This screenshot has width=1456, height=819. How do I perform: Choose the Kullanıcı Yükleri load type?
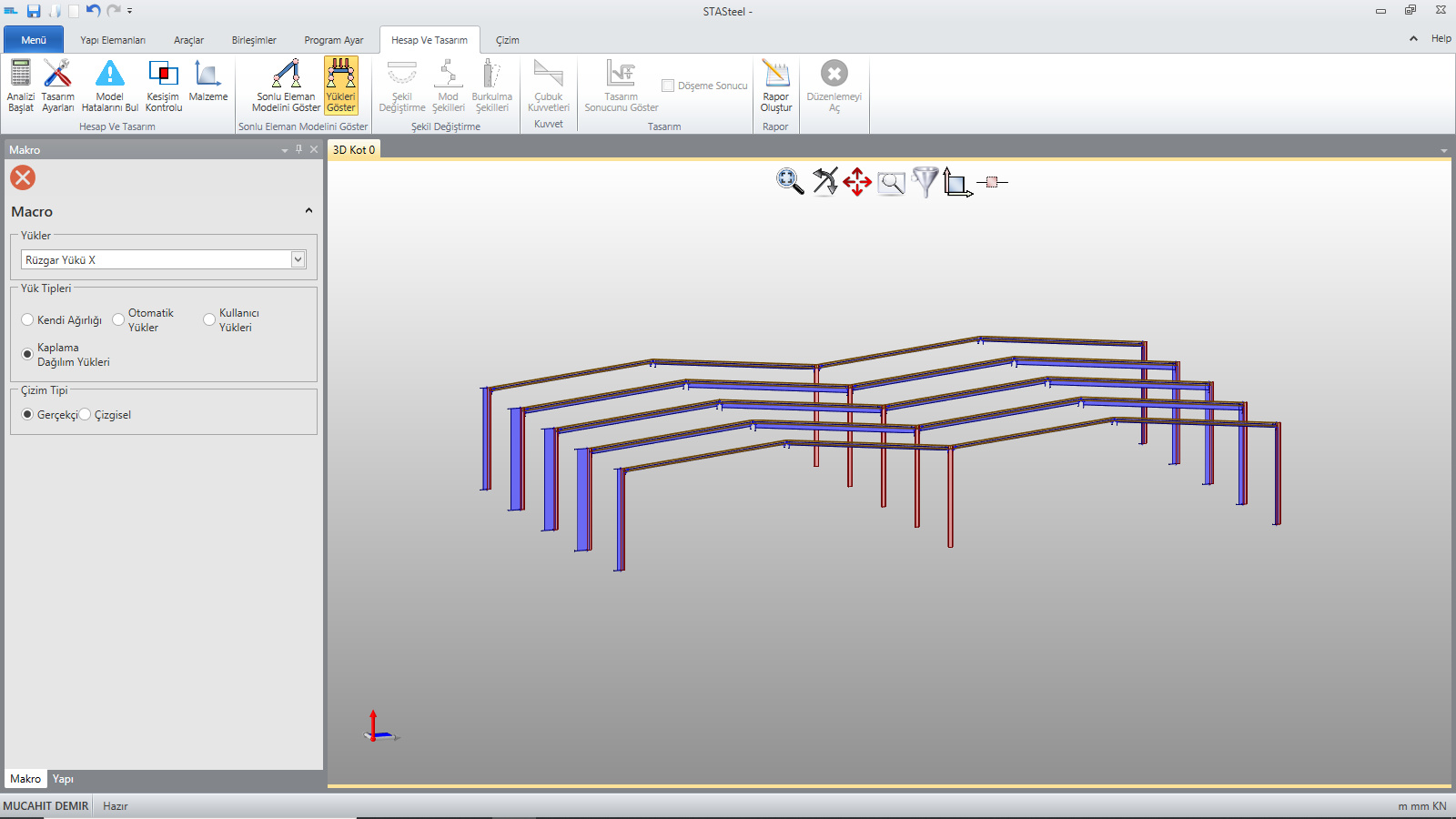coord(209,320)
